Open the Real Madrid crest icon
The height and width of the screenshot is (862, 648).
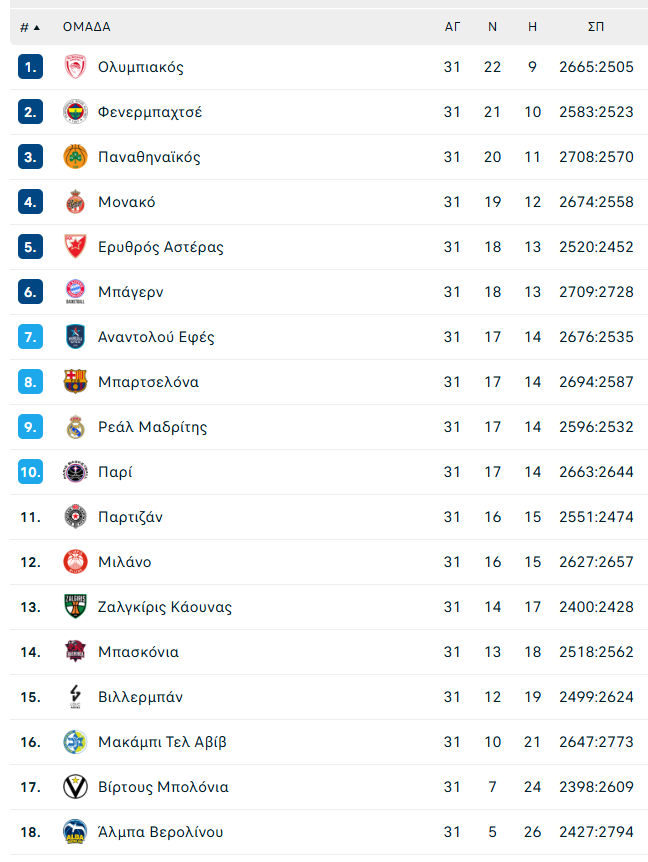75,427
